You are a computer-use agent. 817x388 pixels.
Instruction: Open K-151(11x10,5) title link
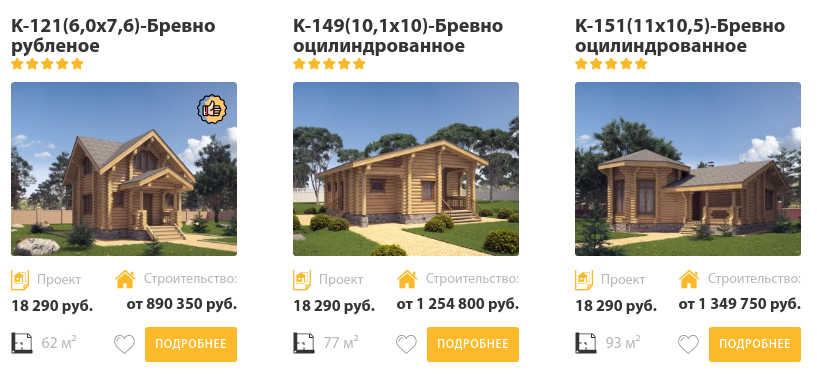(680, 35)
